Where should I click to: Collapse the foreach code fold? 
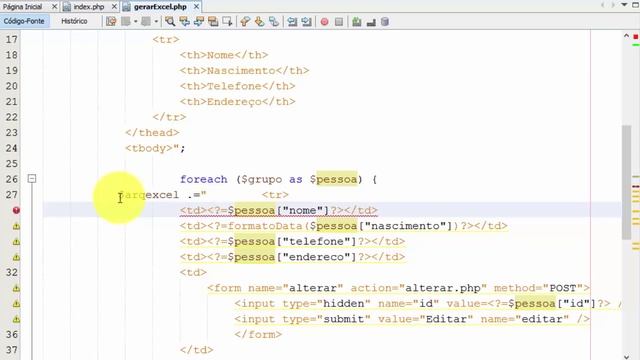coord(32,178)
